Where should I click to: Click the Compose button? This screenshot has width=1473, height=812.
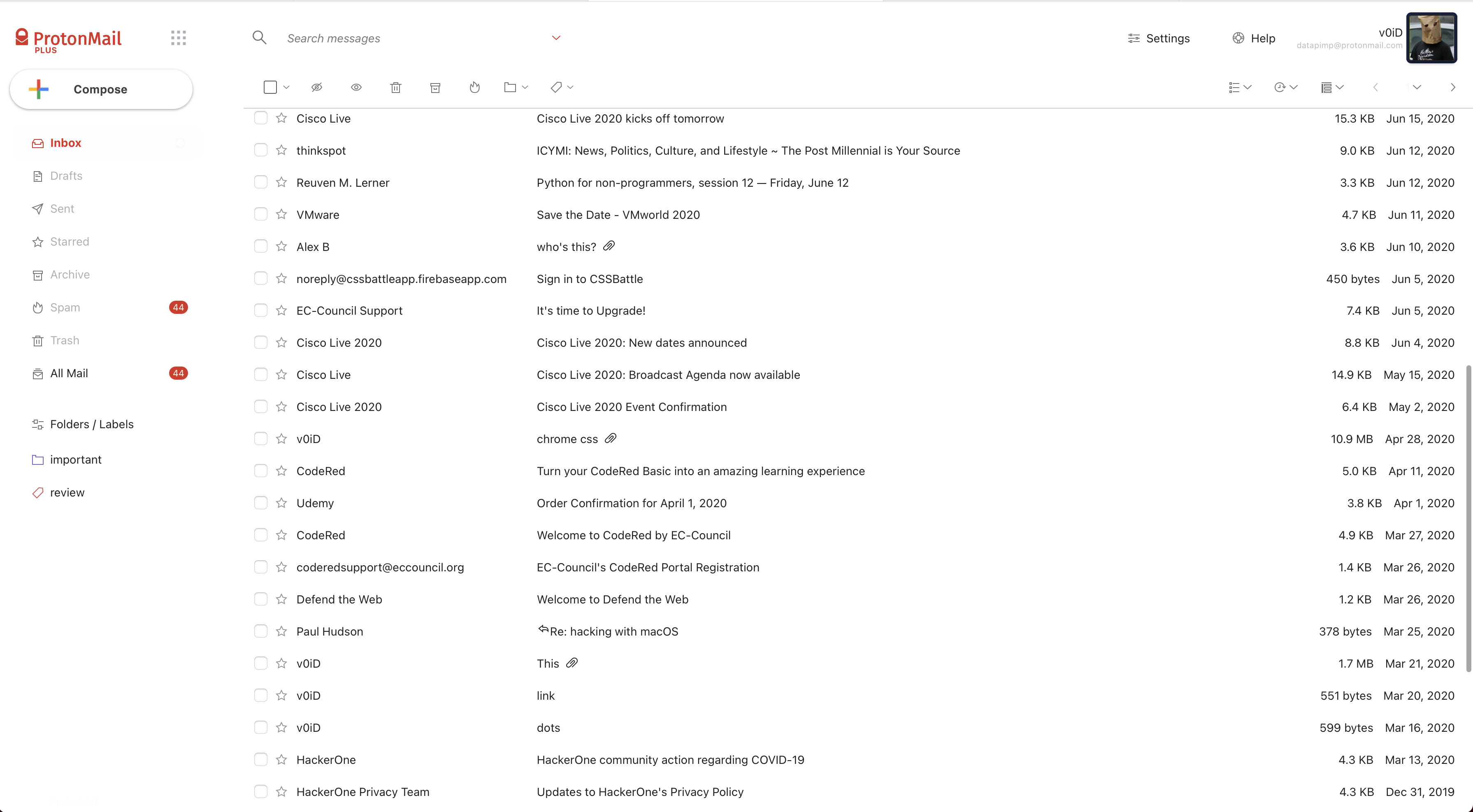click(101, 89)
